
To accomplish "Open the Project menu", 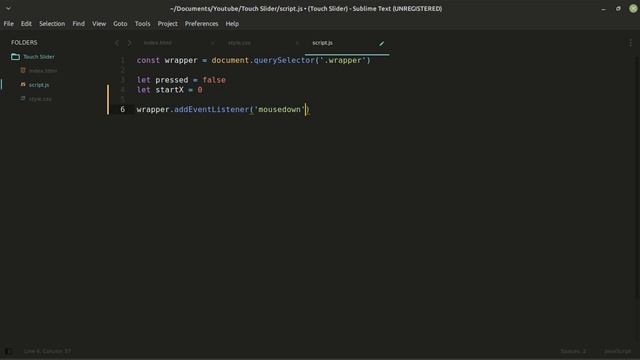I will [167, 24].
